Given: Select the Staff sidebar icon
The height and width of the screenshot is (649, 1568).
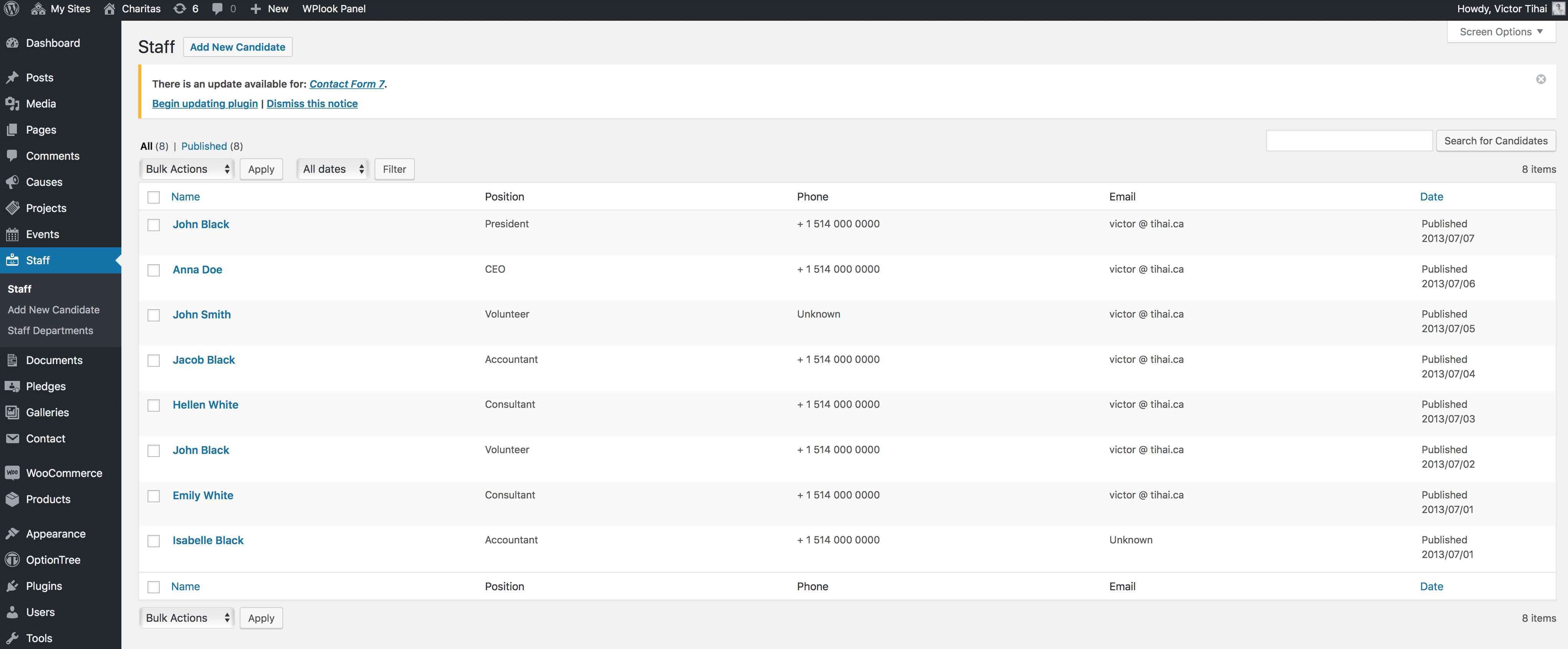Looking at the screenshot, I should (13, 260).
